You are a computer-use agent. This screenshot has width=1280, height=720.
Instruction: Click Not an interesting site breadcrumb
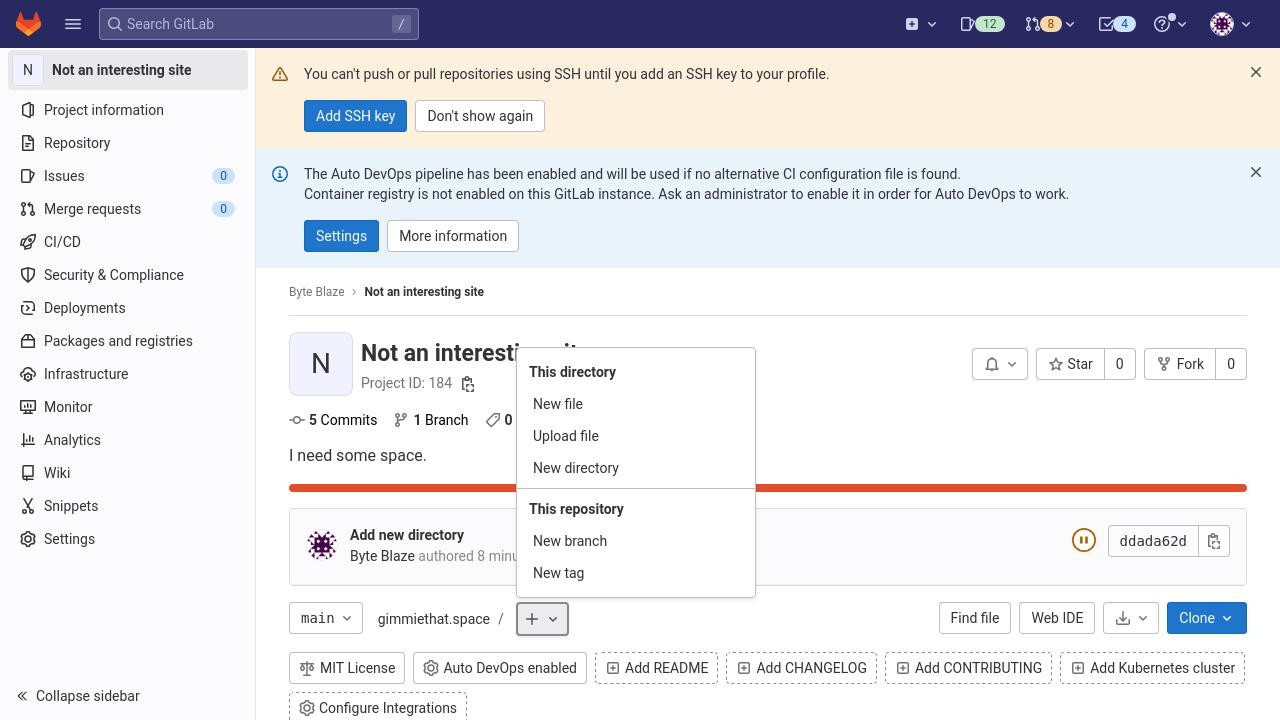pyautogui.click(x=424, y=292)
